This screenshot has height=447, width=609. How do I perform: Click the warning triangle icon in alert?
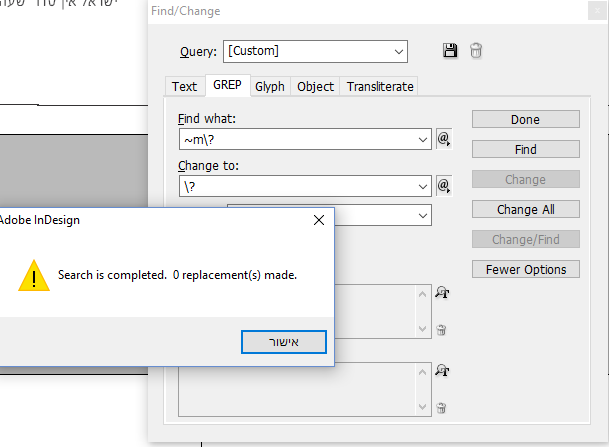pyautogui.click(x=34, y=276)
